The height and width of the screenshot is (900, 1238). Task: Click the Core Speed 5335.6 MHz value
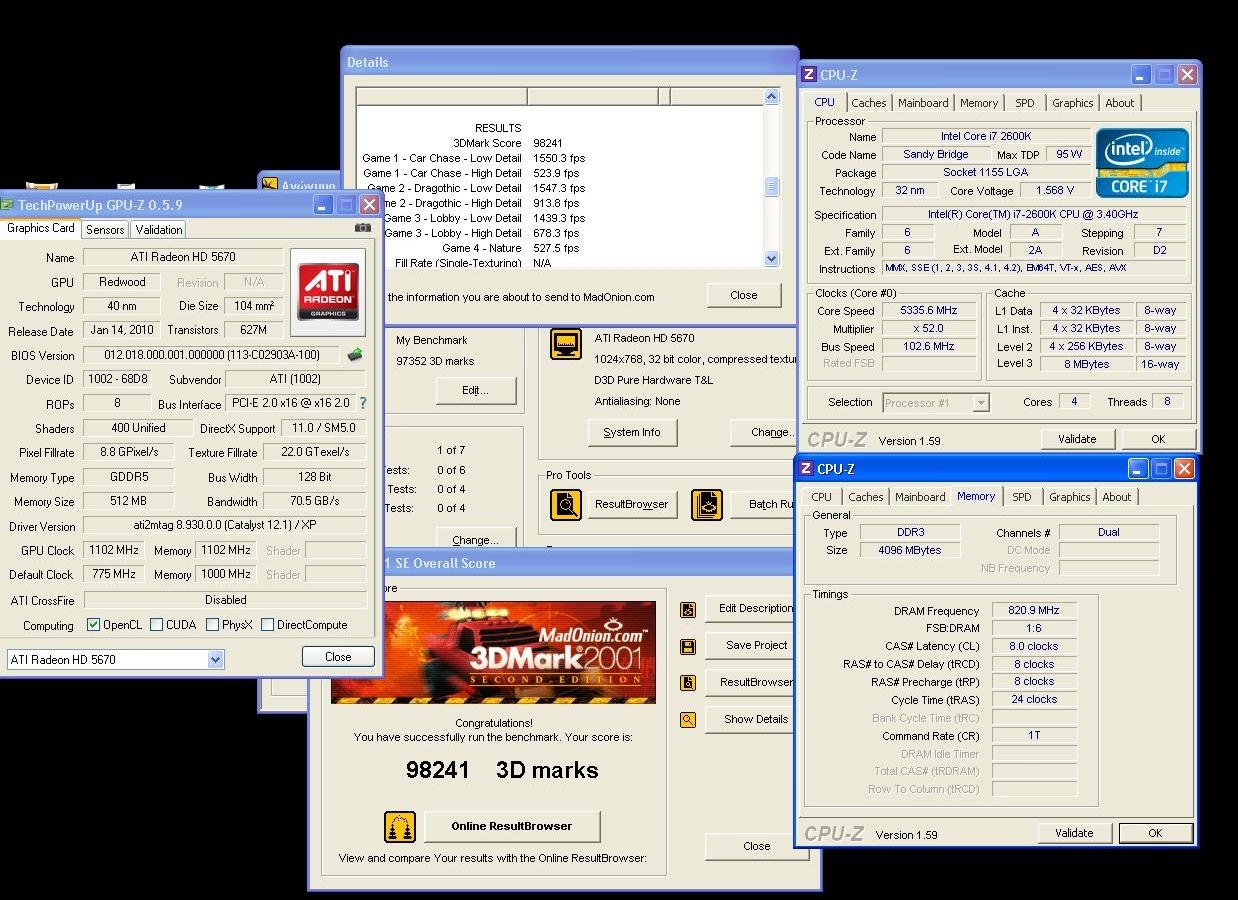pos(929,311)
